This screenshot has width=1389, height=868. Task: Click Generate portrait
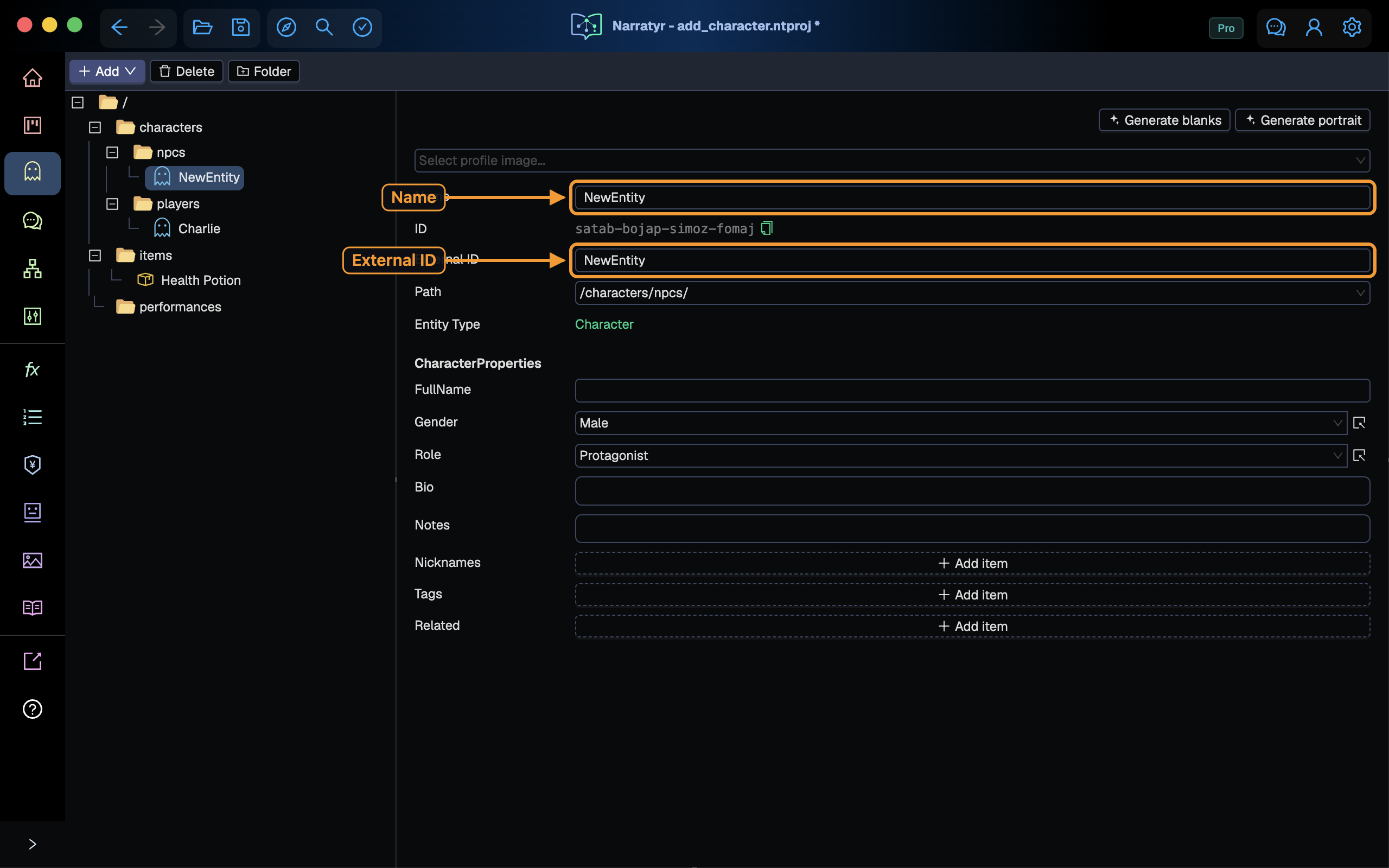point(1302,120)
